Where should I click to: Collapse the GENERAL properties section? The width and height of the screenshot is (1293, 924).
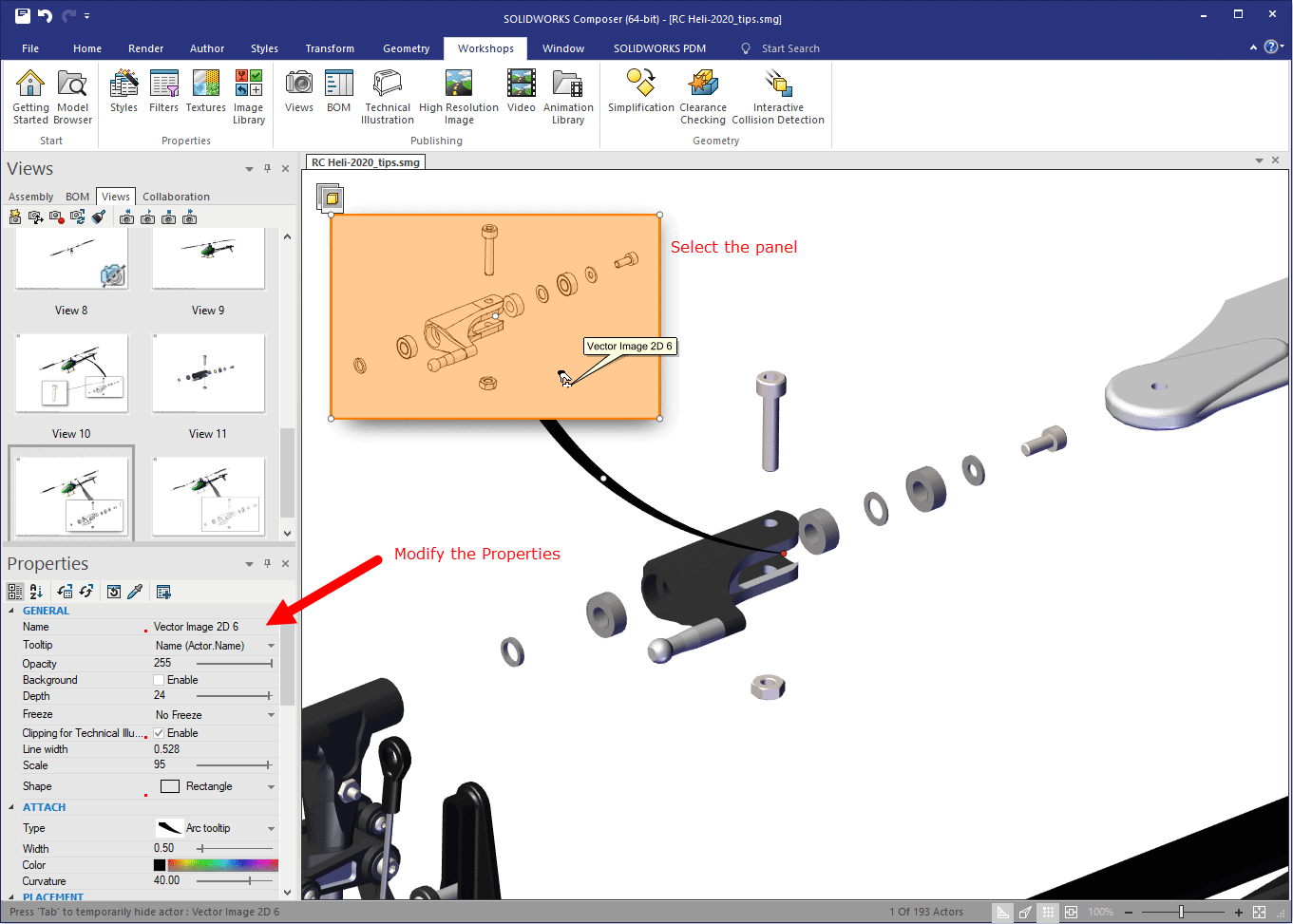11,611
